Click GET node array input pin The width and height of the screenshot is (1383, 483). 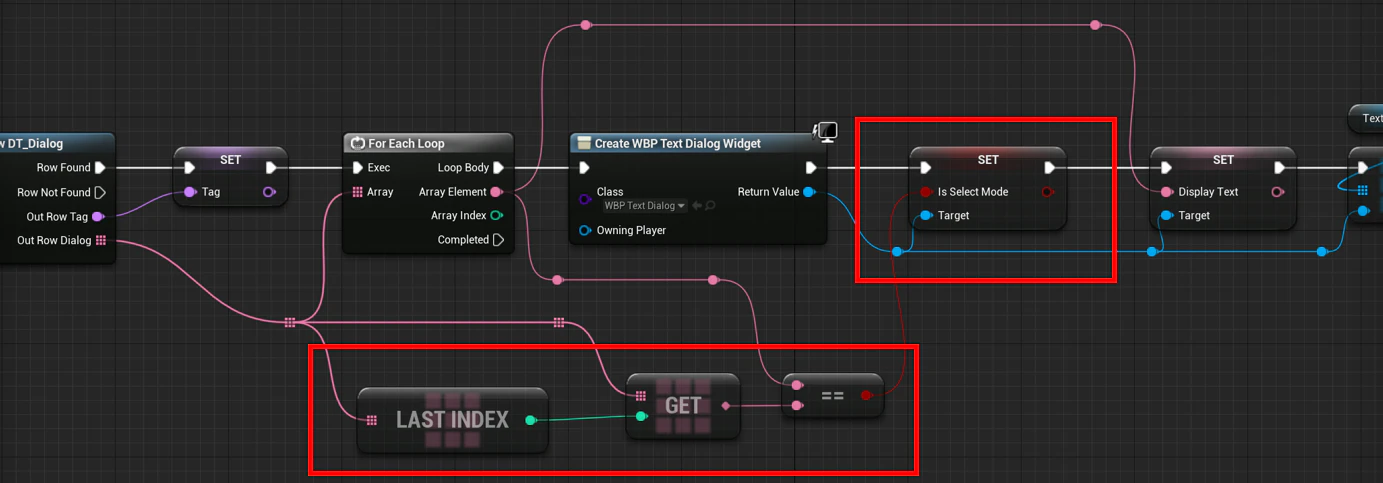[641, 396]
